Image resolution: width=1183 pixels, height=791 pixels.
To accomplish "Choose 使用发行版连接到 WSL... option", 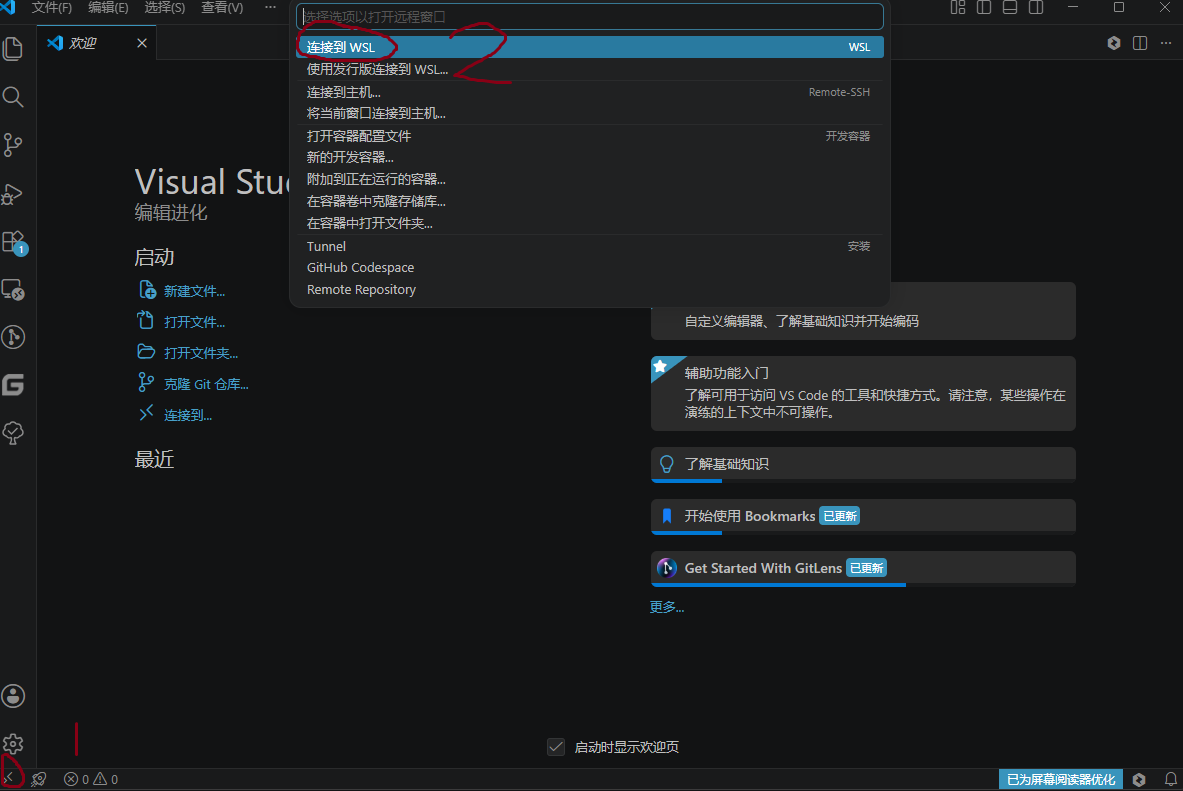I will (x=589, y=69).
